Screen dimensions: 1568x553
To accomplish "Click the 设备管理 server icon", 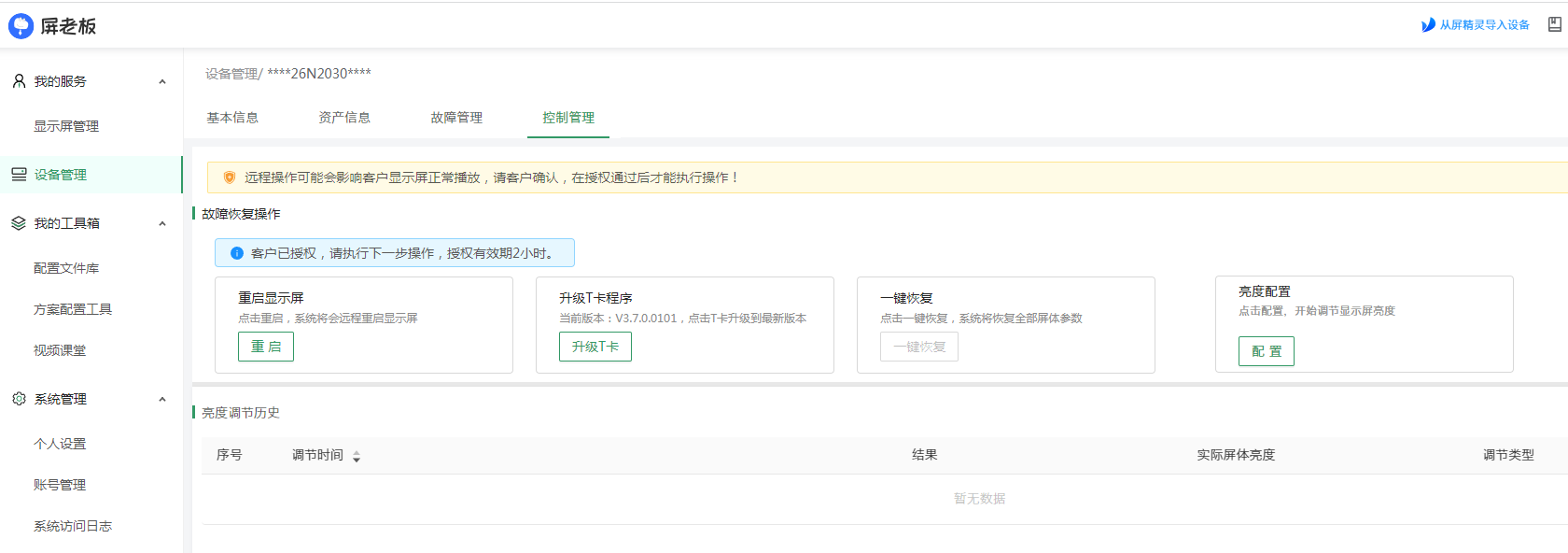I will click(19, 175).
